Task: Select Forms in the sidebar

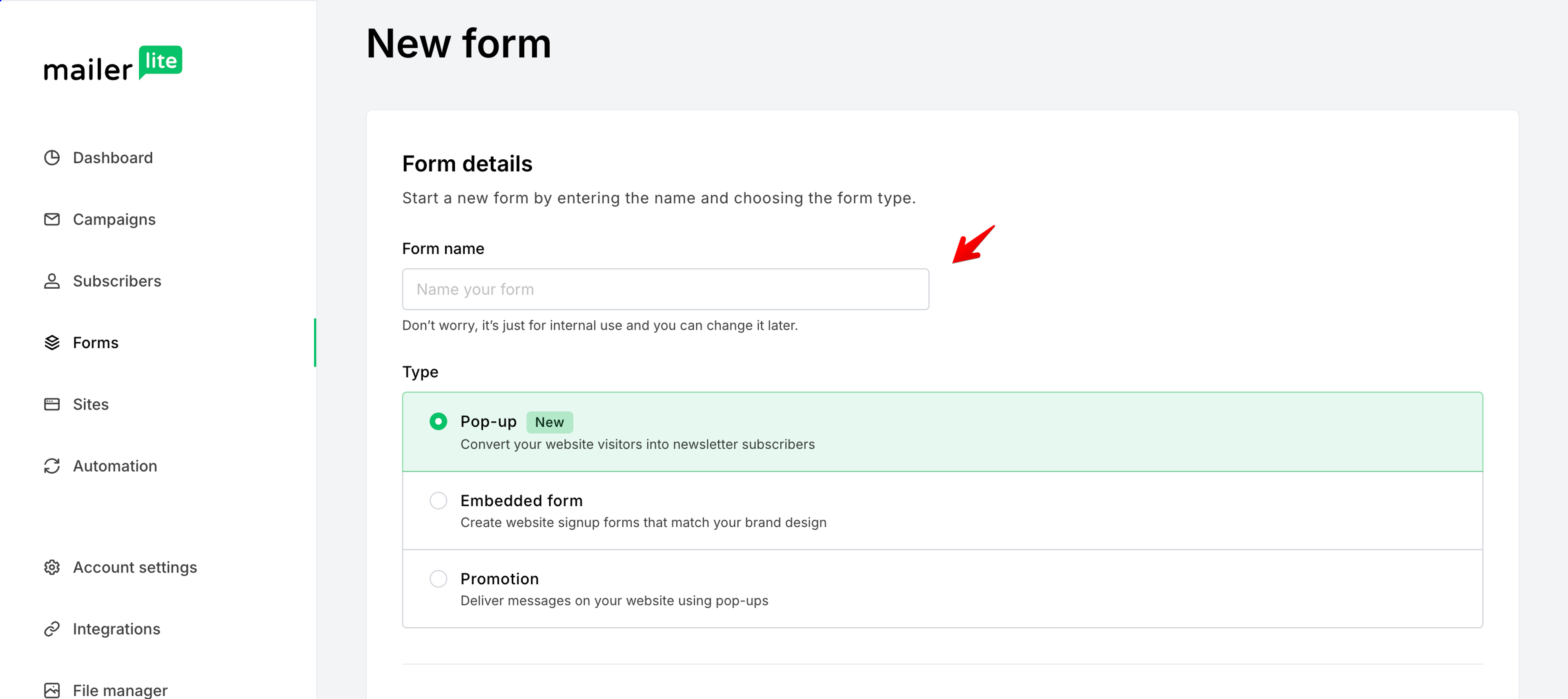Action: [96, 343]
